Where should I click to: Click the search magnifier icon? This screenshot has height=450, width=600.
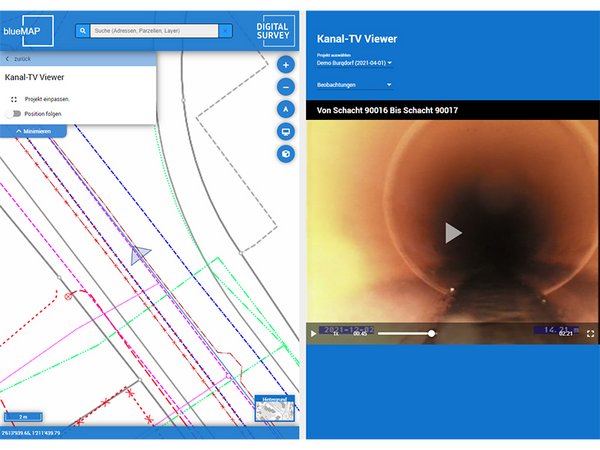82,31
